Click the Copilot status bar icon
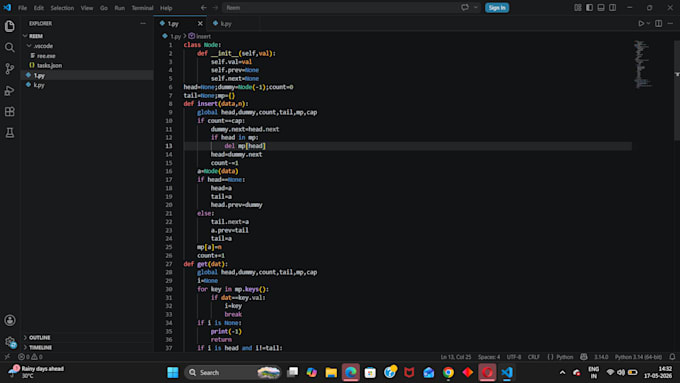The image size is (680, 383). pos(584,357)
